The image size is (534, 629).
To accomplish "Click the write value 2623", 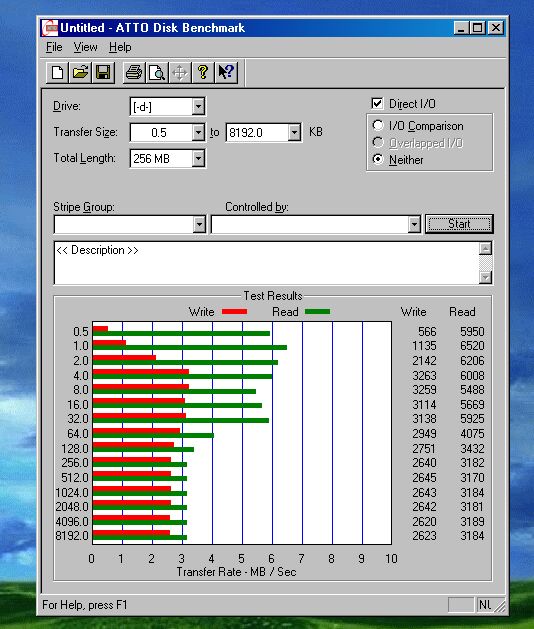I will pyautogui.click(x=424, y=536).
